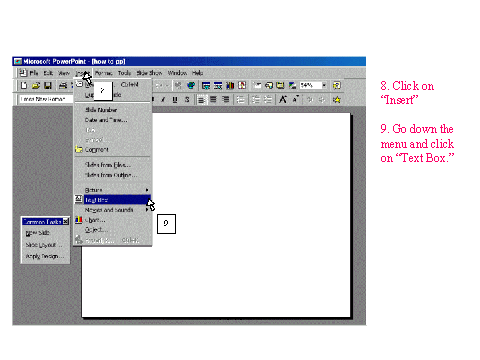Open the Format menu

104,73
